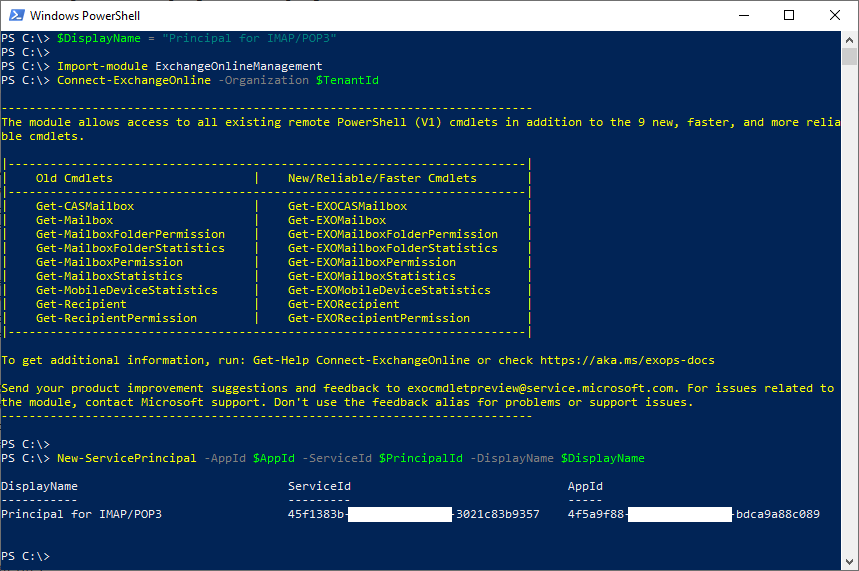Close the Windows PowerShell window

(834, 15)
